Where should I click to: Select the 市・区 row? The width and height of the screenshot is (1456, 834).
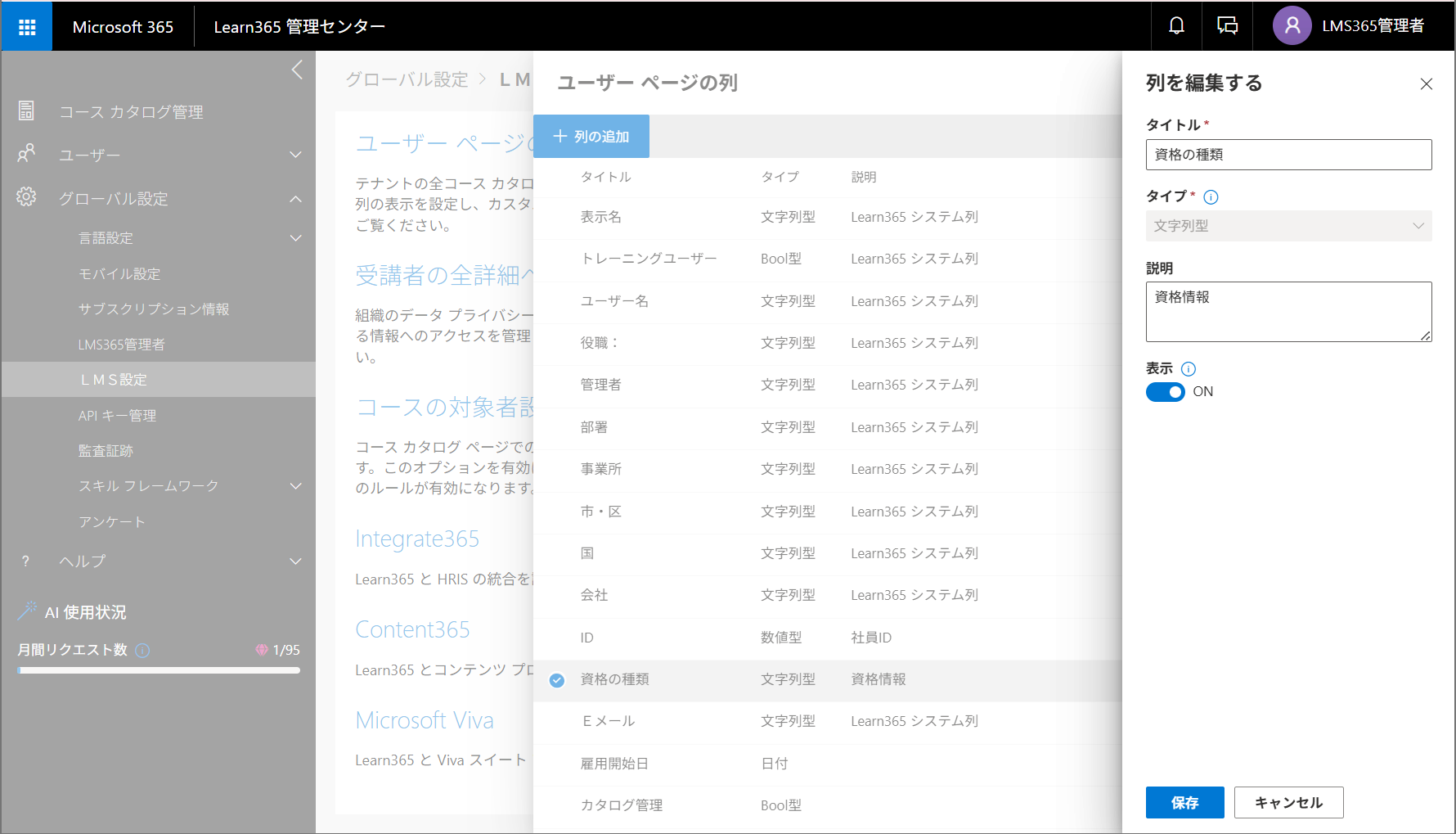click(x=827, y=512)
